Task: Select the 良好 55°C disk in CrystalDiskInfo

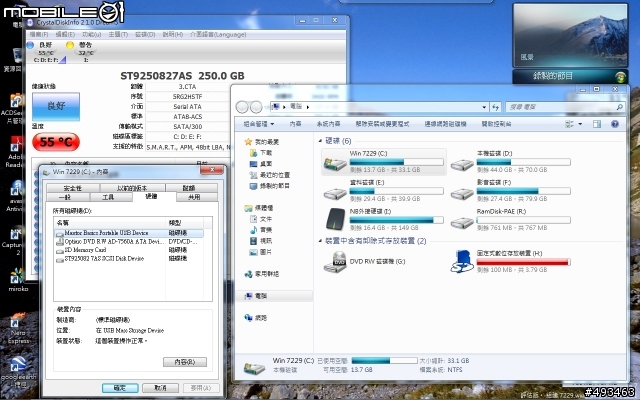Action: click(46, 52)
